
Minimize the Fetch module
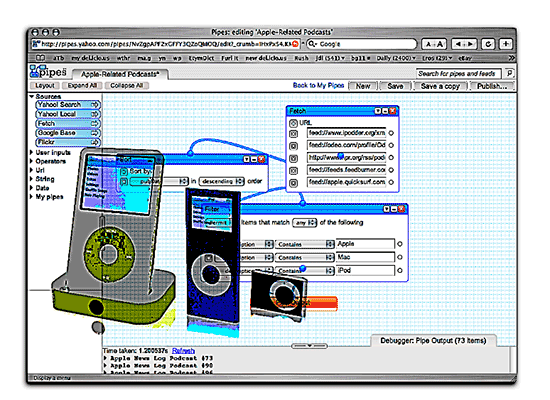click(385, 111)
